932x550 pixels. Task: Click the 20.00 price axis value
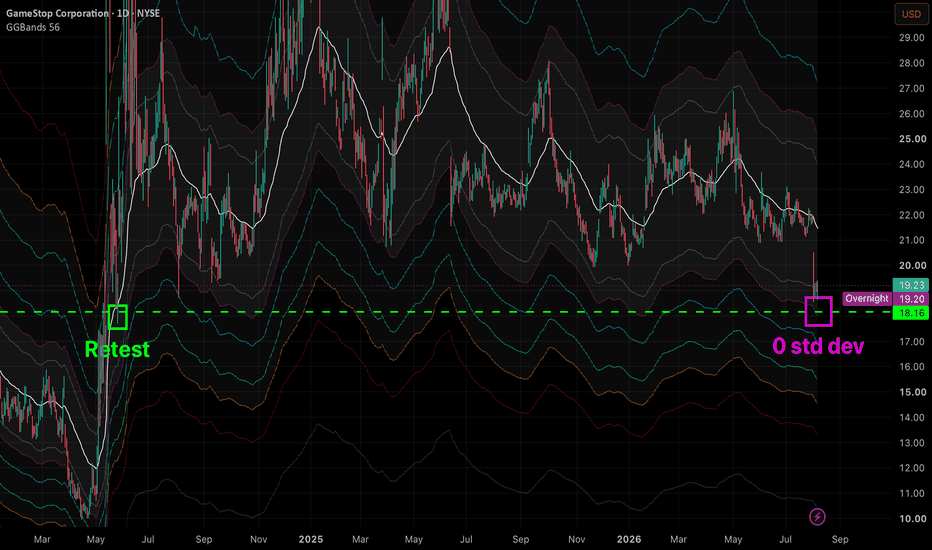912,266
